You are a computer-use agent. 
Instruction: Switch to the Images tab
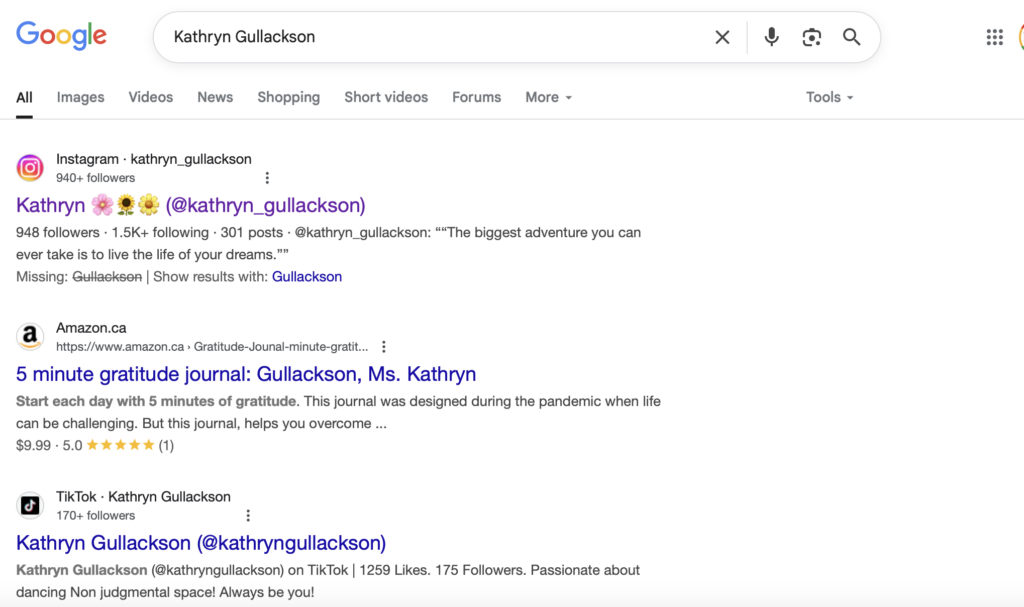(x=80, y=97)
